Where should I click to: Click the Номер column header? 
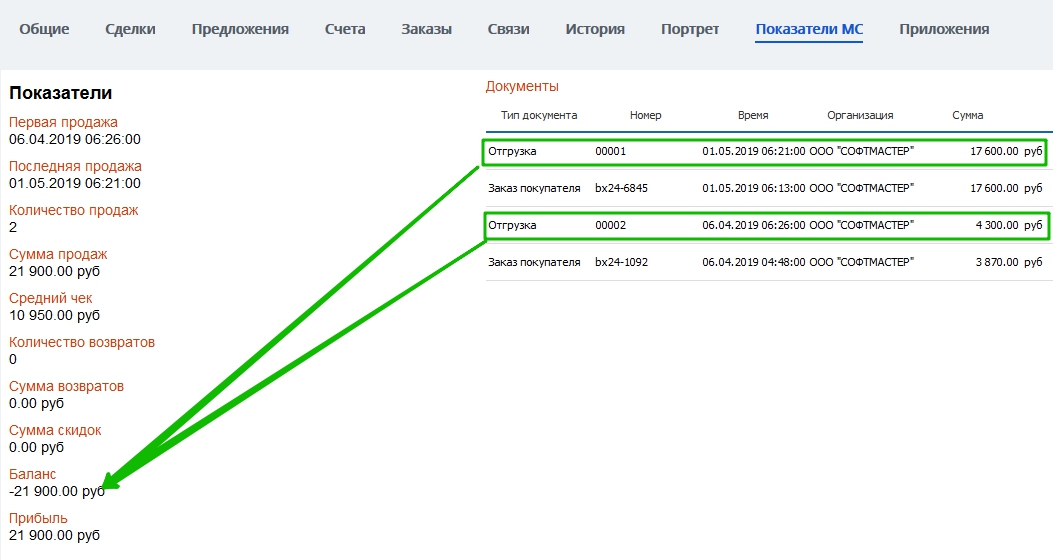(646, 115)
